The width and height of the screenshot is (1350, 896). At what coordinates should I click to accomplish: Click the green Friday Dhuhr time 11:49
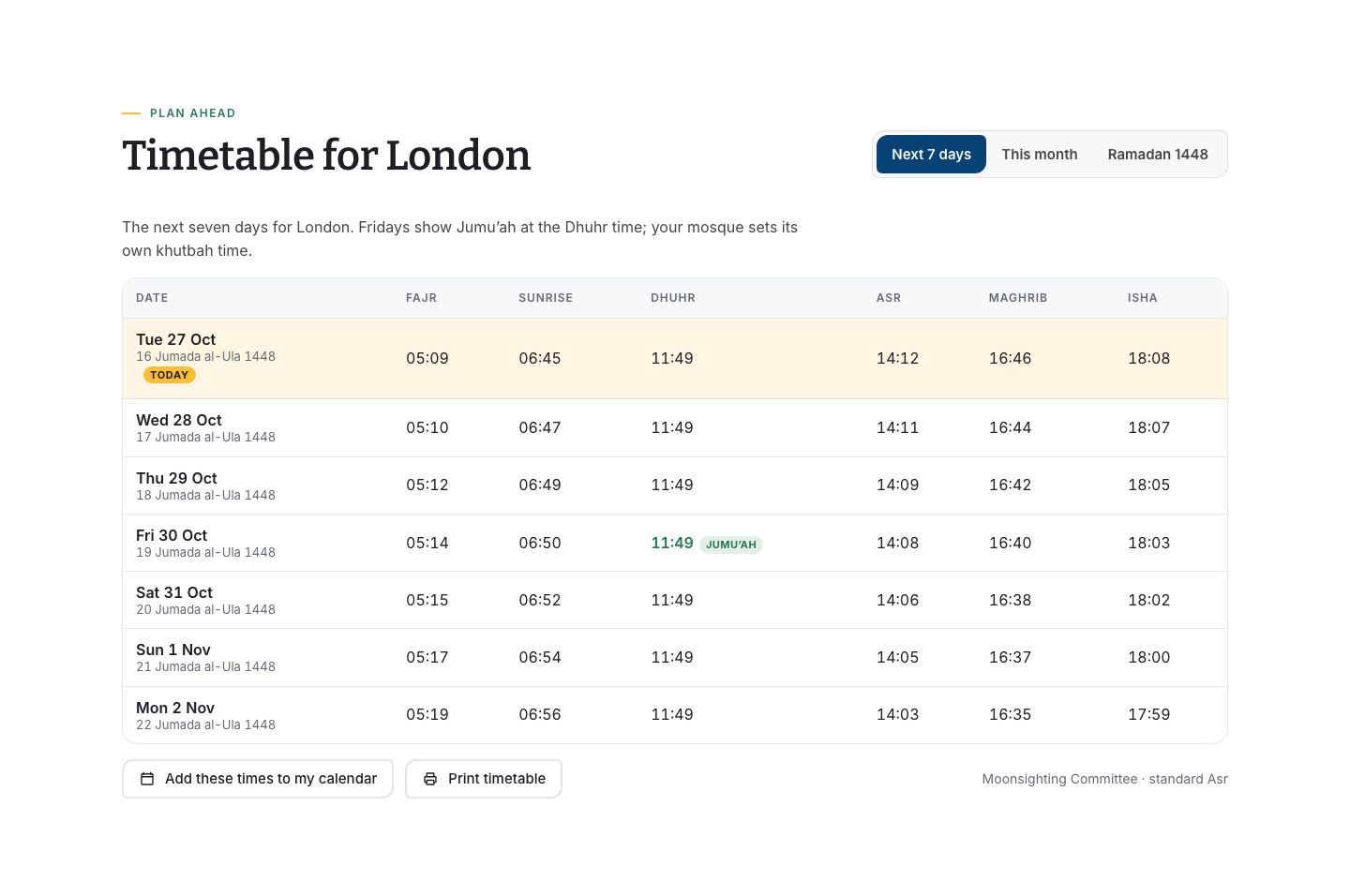point(672,543)
